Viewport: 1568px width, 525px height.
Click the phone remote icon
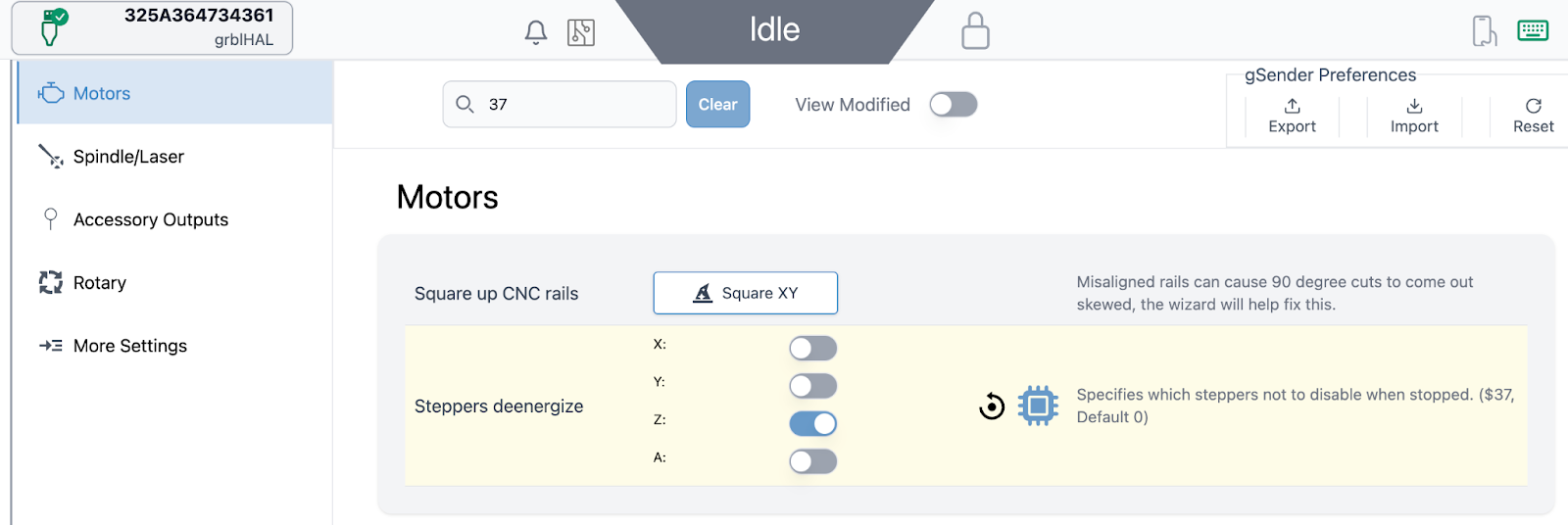point(1484,30)
